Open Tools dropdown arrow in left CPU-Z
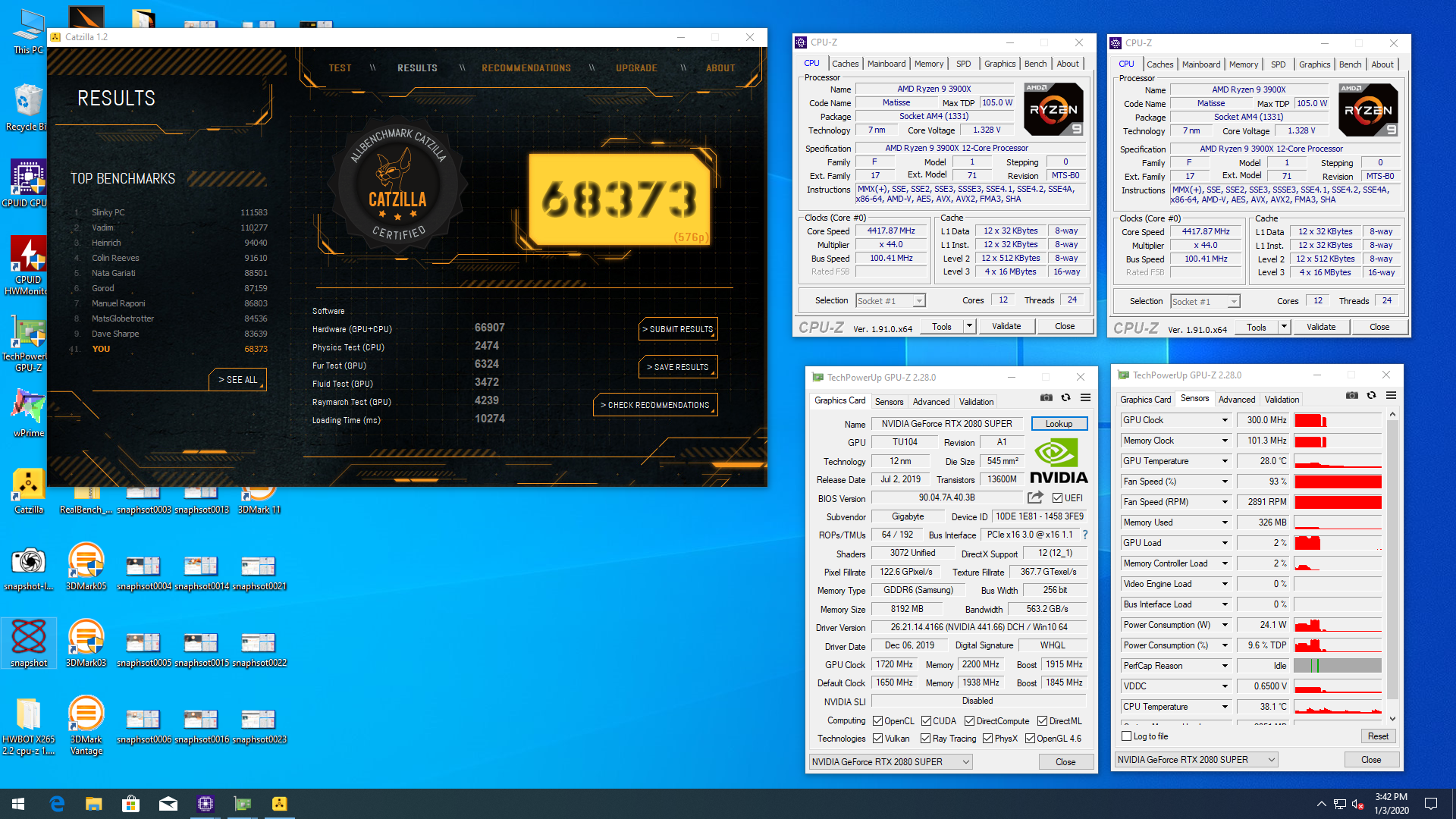Screen dimensions: 1456x819 (x=969, y=326)
